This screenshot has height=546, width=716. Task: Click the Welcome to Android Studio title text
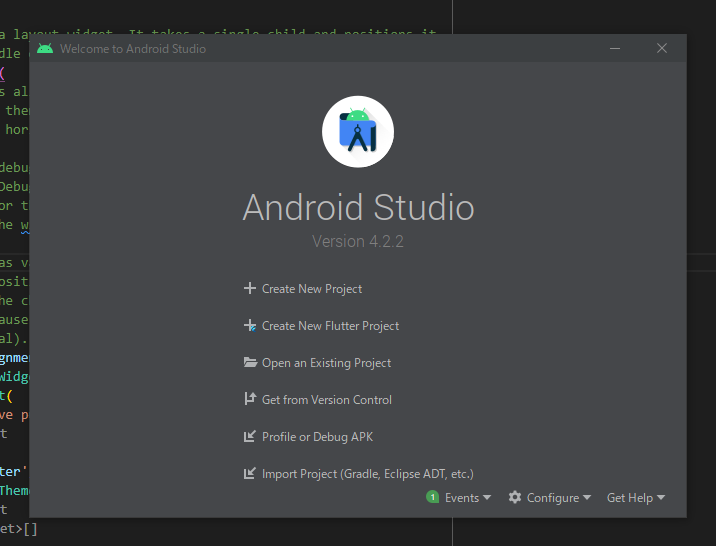click(x=133, y=49)
